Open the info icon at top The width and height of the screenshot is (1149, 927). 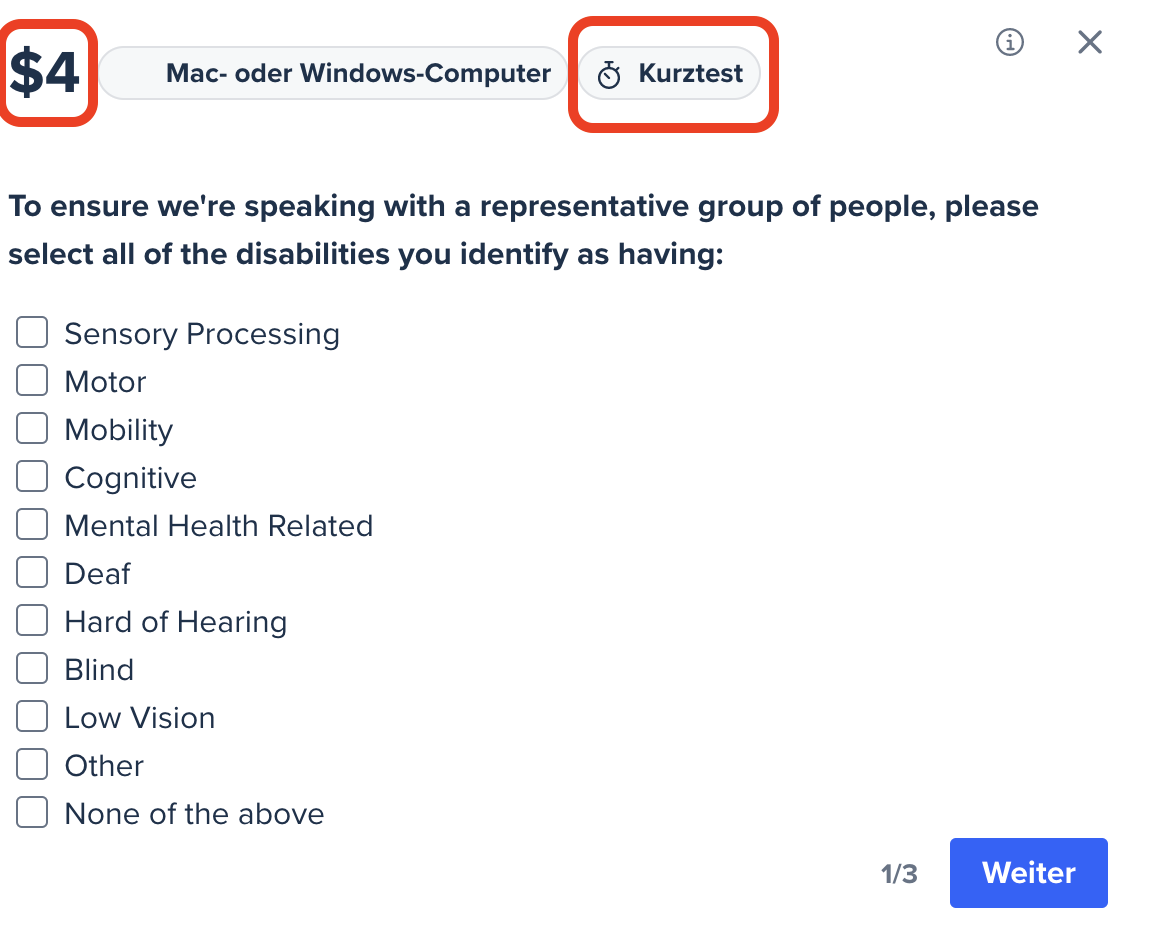[x=1009, y=42]
